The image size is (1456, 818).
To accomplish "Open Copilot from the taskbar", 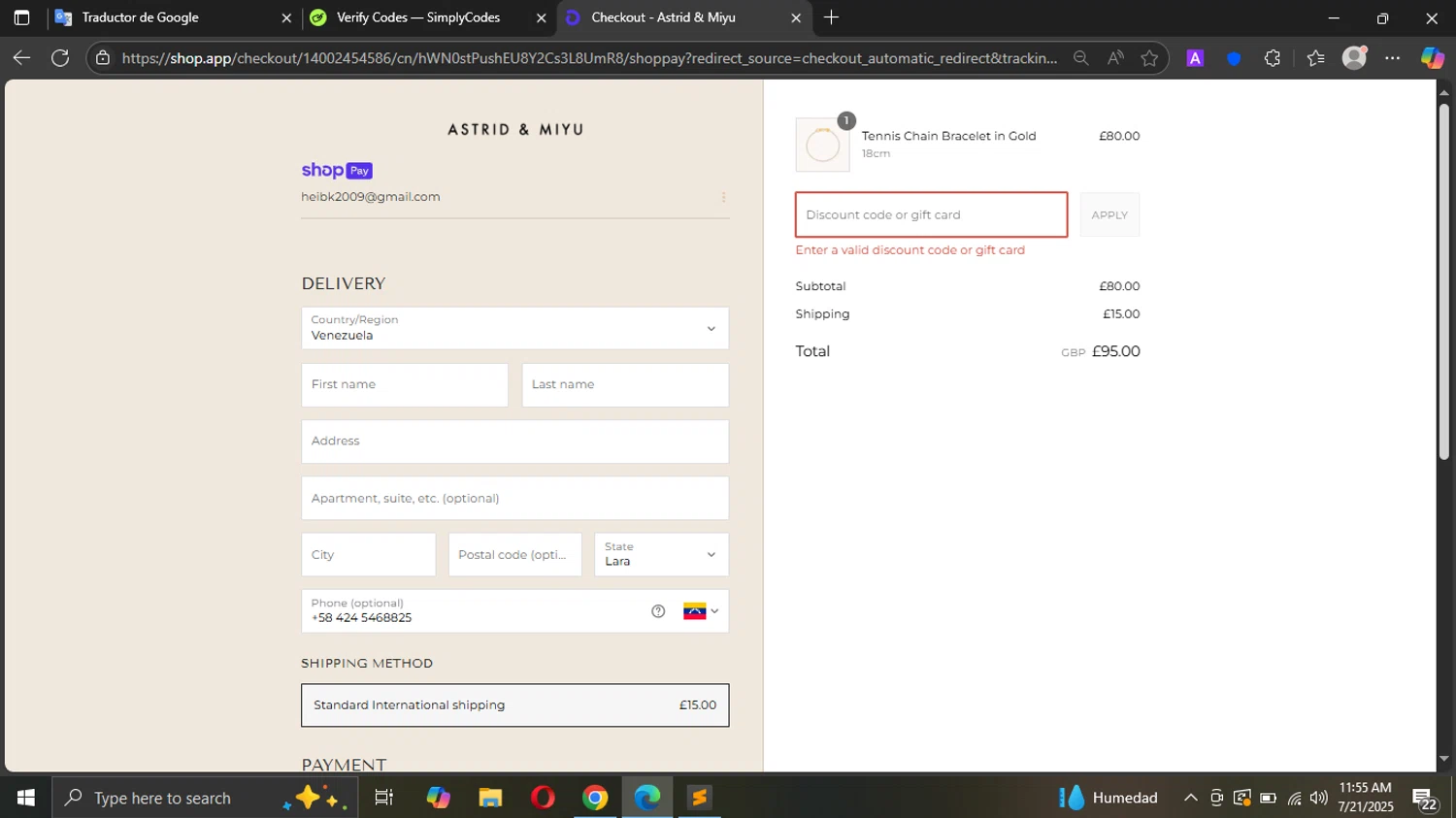I will pos(438,798).
